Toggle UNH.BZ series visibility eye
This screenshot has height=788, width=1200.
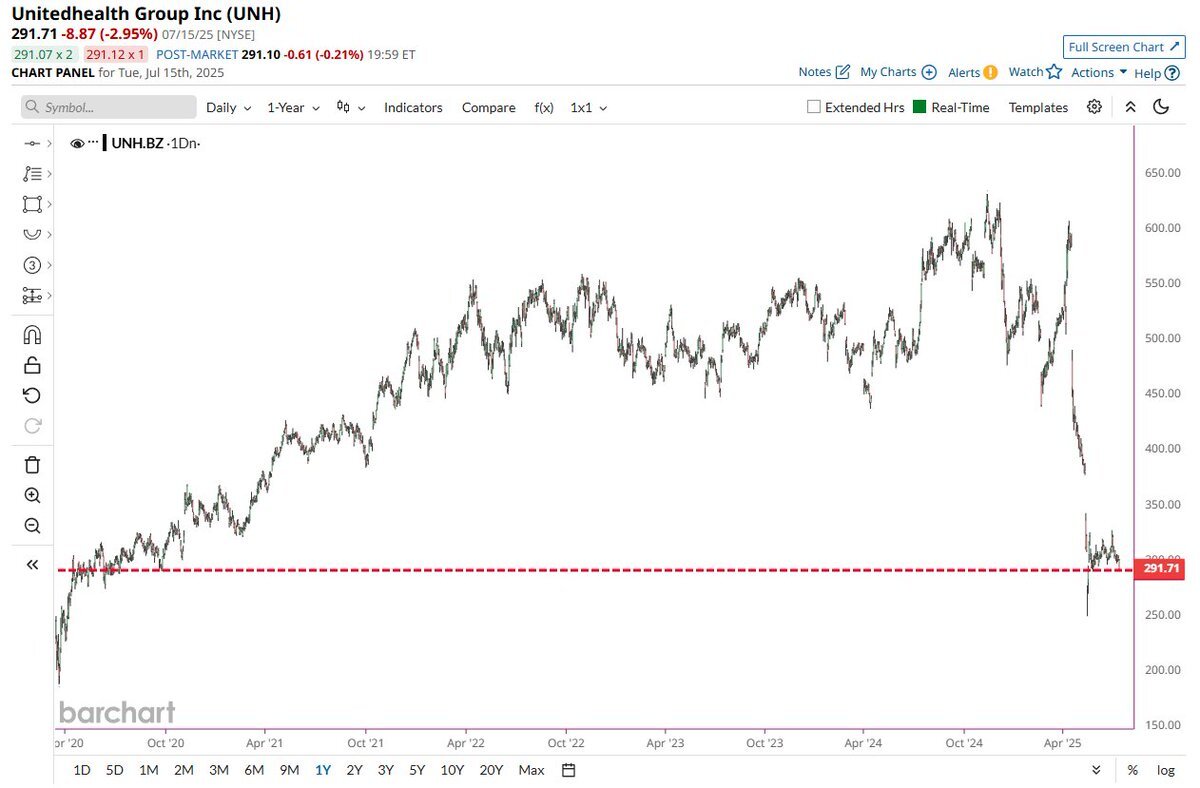[x=77, y=144]
